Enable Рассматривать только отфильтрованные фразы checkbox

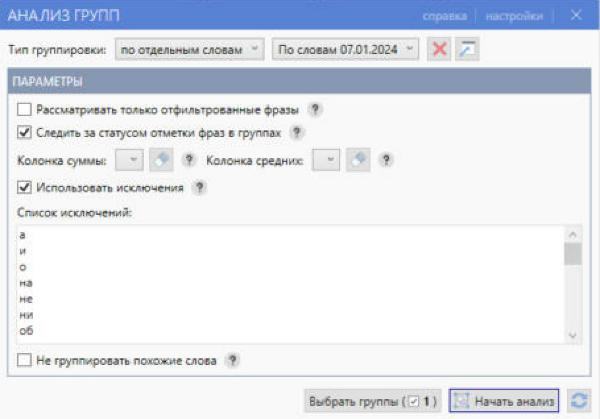coord(24,109)
